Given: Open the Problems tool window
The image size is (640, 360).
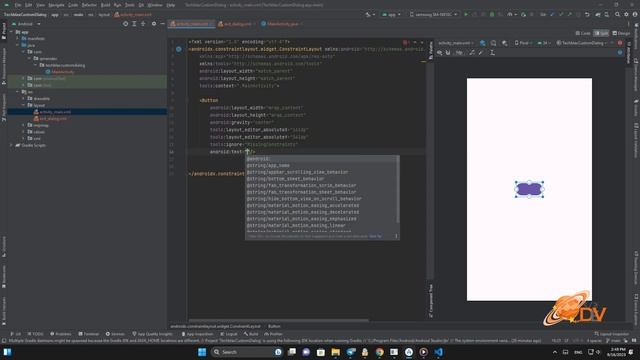Looking at the screenshot, I should [60, 334].
